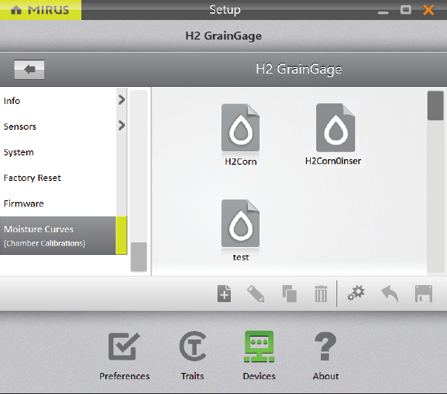Viewport: 447px width, 394px height.
Task: Select the H2Corn moisture curve file
Action: tap(240, 135)
